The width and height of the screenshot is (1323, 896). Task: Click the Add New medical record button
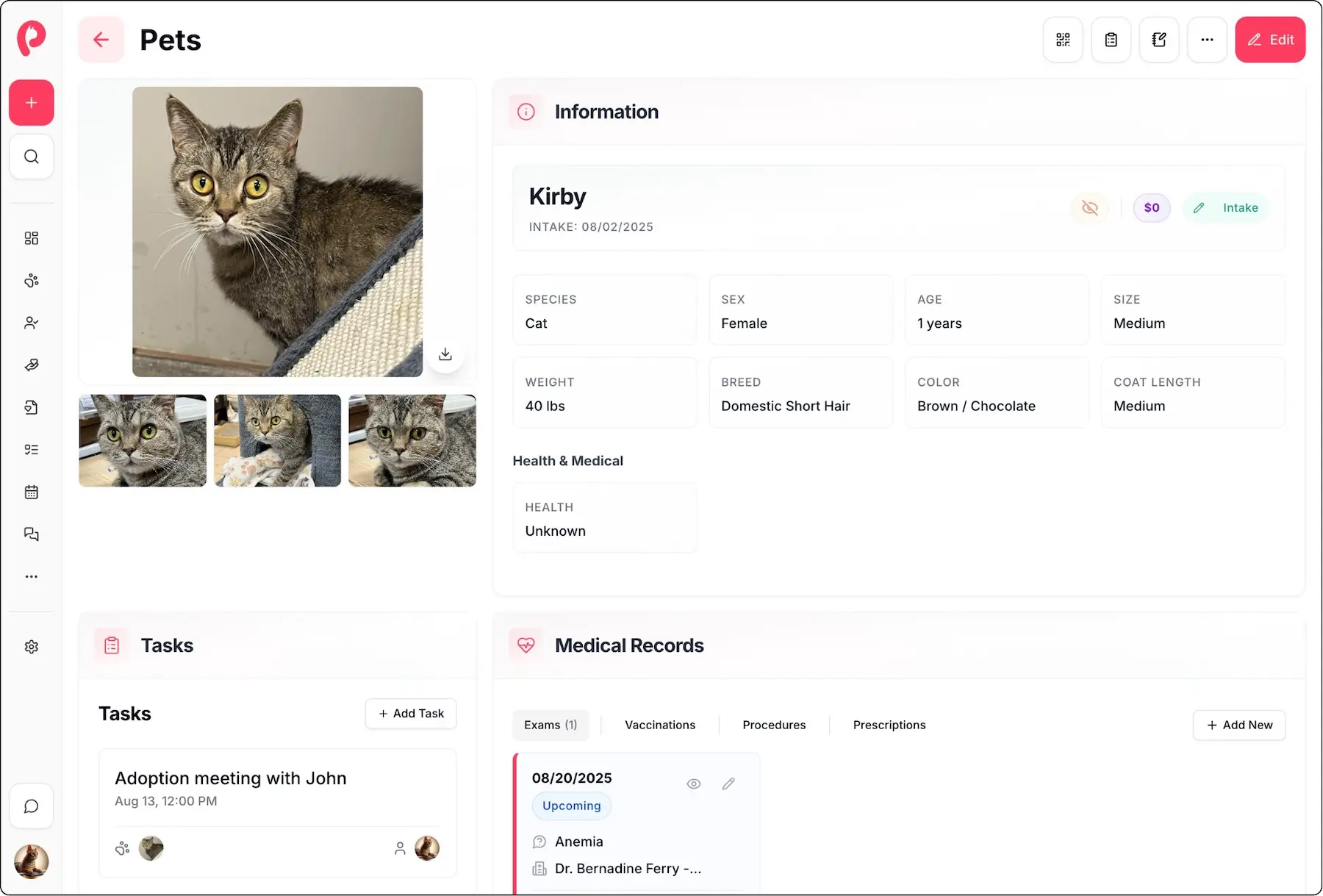click(x=1238, y=725)
